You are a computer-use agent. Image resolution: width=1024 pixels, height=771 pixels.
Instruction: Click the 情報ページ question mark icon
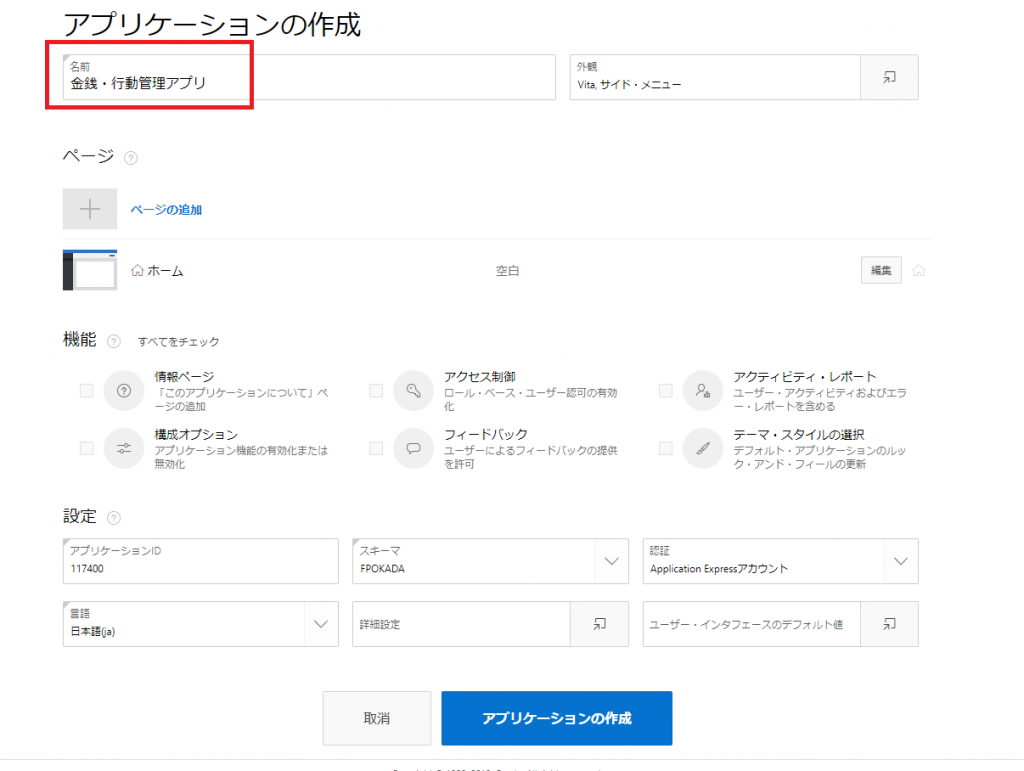coord(123,390)
